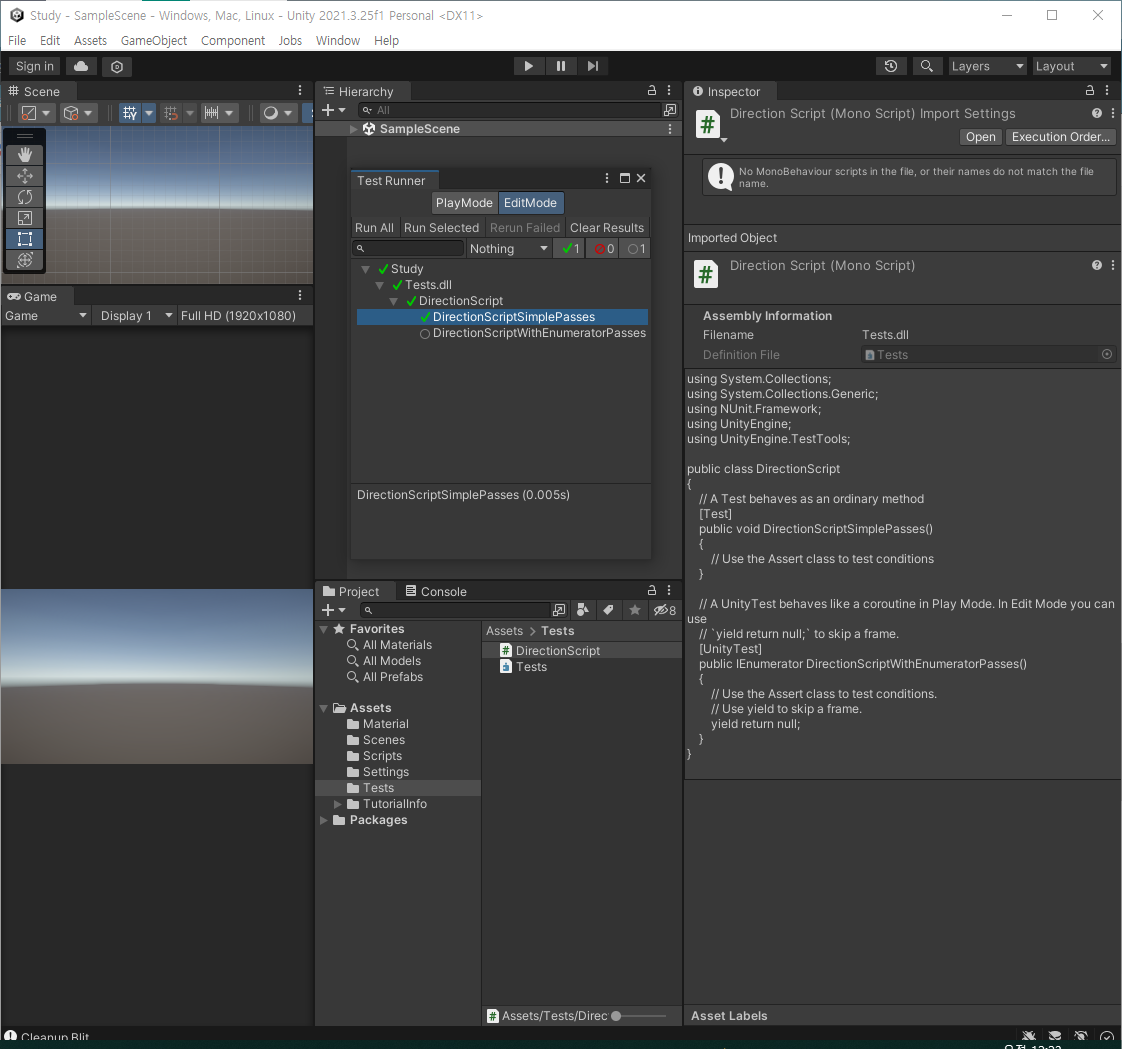Open Undo History button
Screen dimensions: 1122x1049
[891, 67]
